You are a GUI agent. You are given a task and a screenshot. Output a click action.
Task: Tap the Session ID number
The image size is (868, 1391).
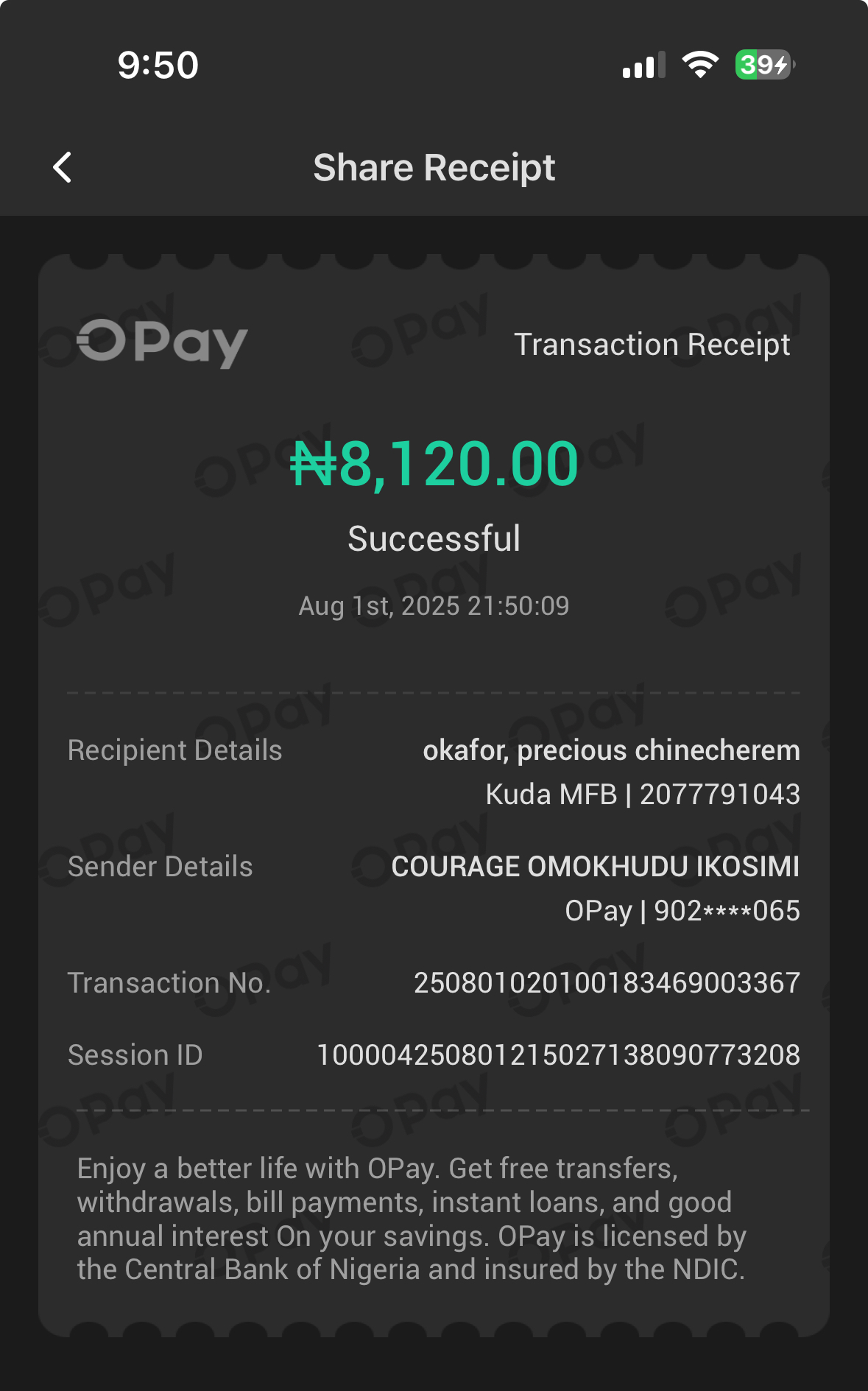pos(558,1055)
